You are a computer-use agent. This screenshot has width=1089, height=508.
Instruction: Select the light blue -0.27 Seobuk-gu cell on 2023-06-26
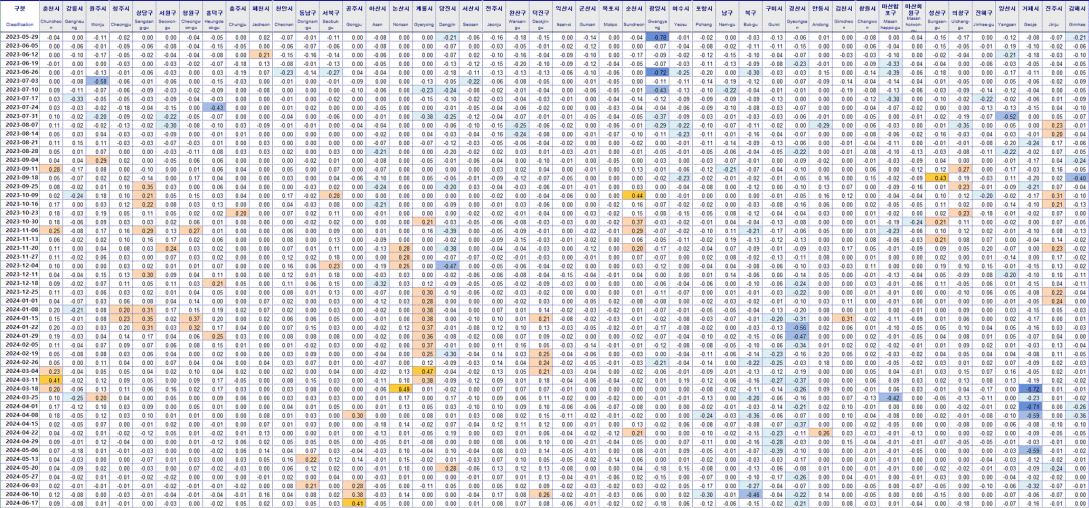tap(332, 72)
